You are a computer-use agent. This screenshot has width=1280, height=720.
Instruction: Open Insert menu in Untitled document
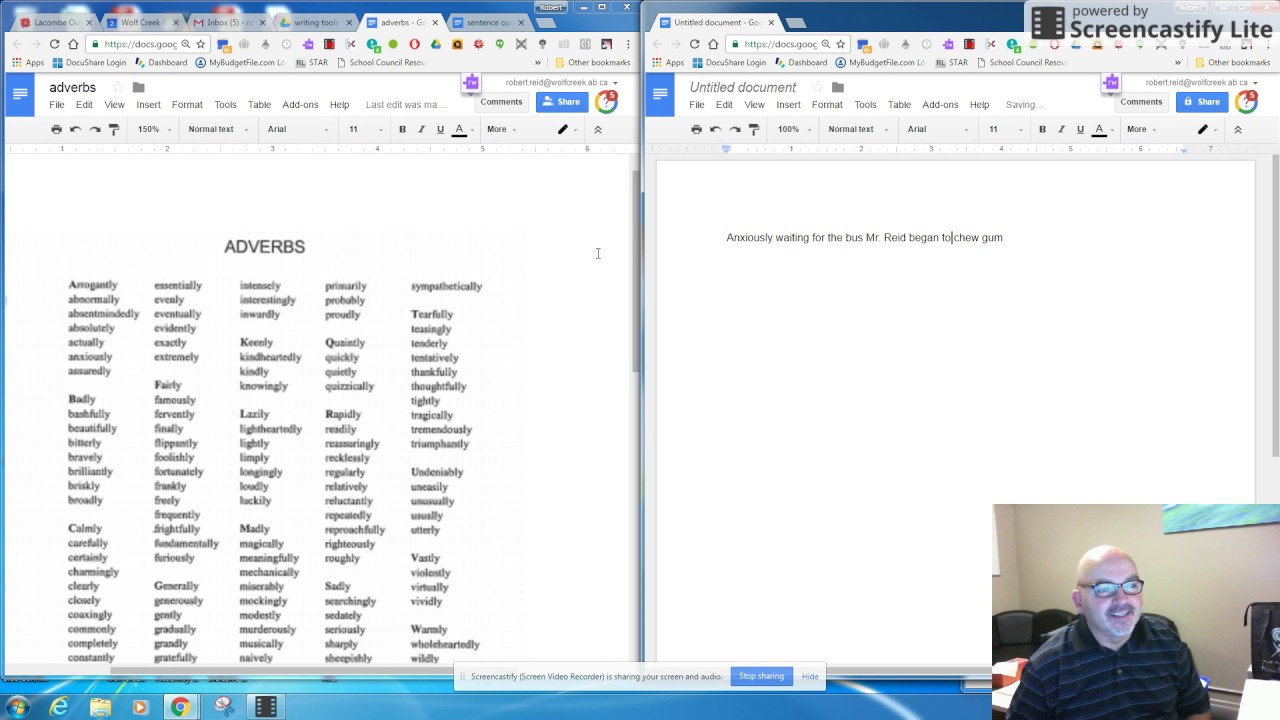788,104
